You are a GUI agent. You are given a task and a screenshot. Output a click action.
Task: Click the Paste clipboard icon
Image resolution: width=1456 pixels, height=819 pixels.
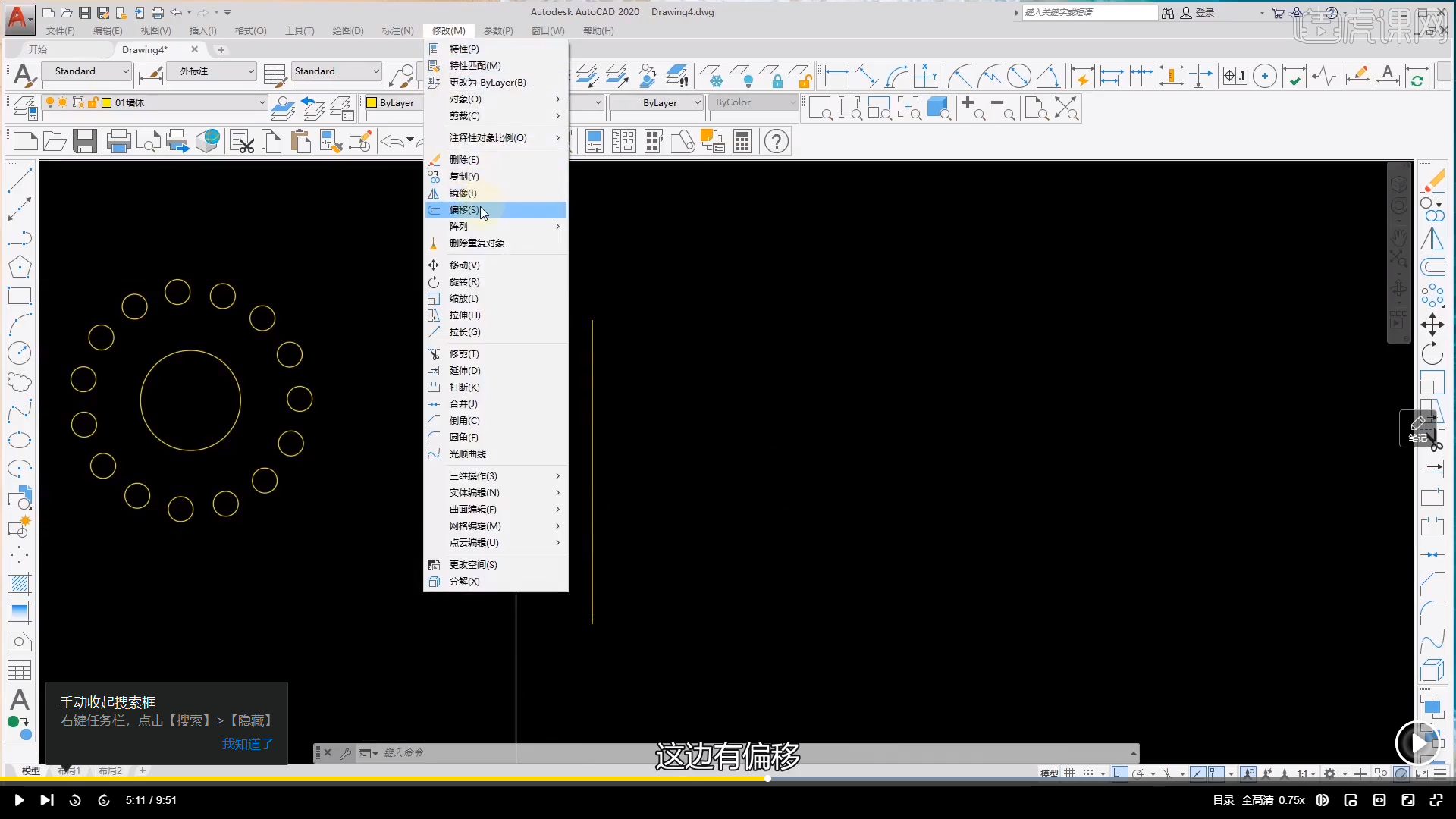coord(301,141)
